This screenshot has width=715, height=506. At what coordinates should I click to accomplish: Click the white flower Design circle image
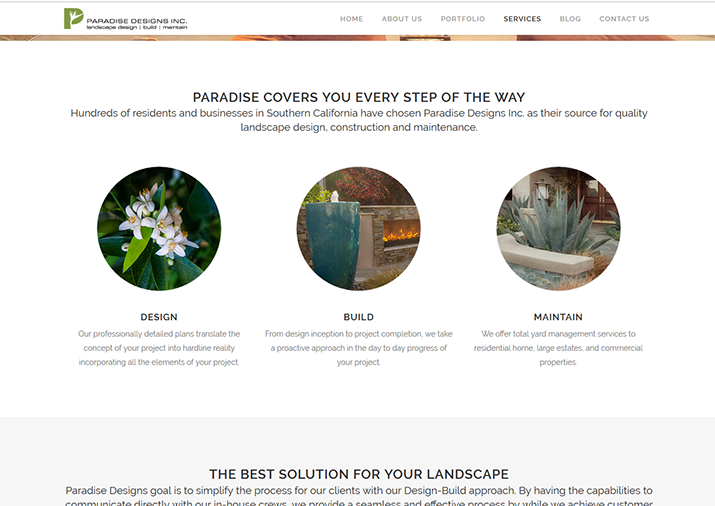pyautogui.click(x=159, y=228)
